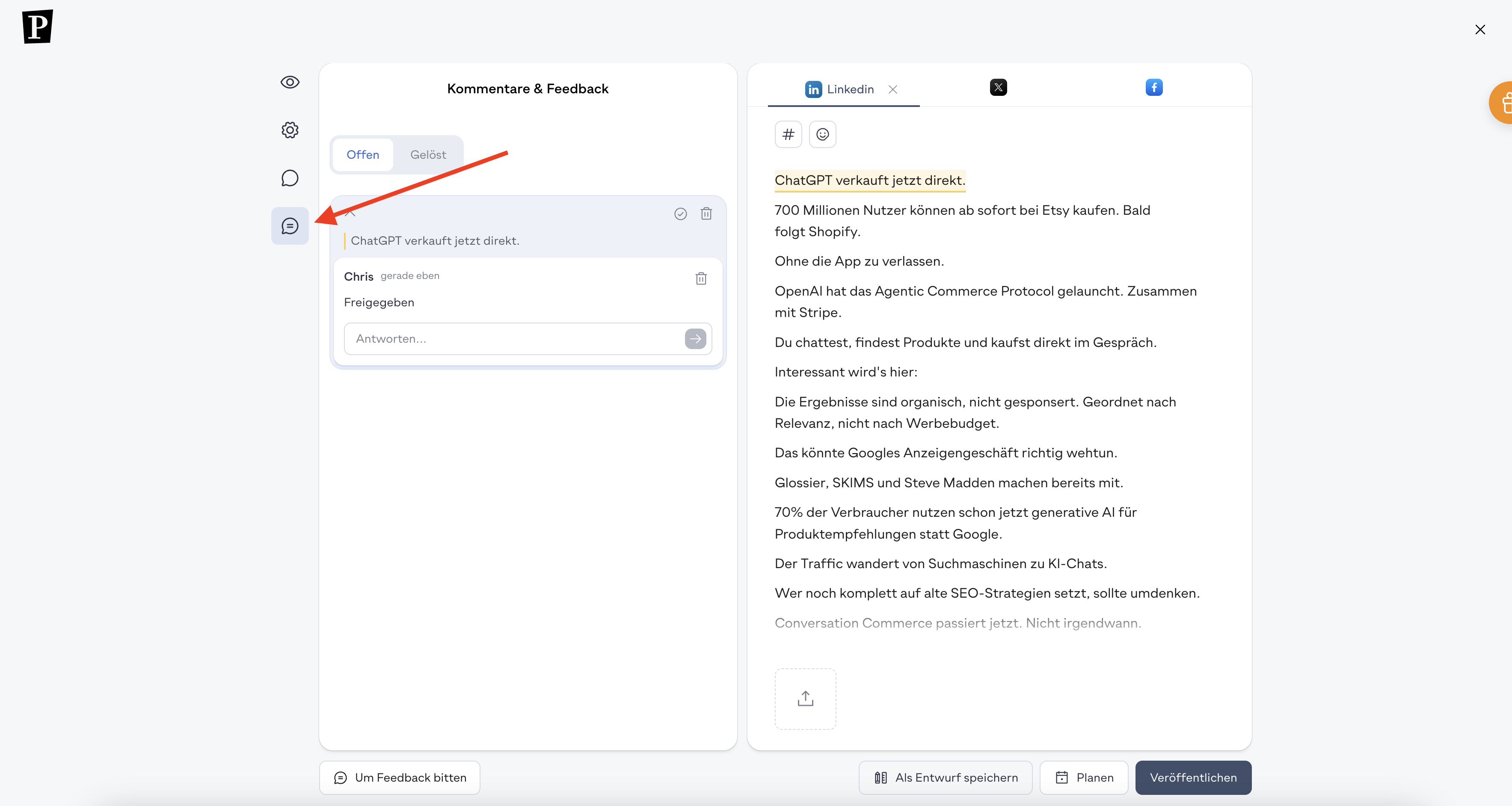
Task: Click the 'Kommentare & Feedback' heading
Action: point(528,89)
